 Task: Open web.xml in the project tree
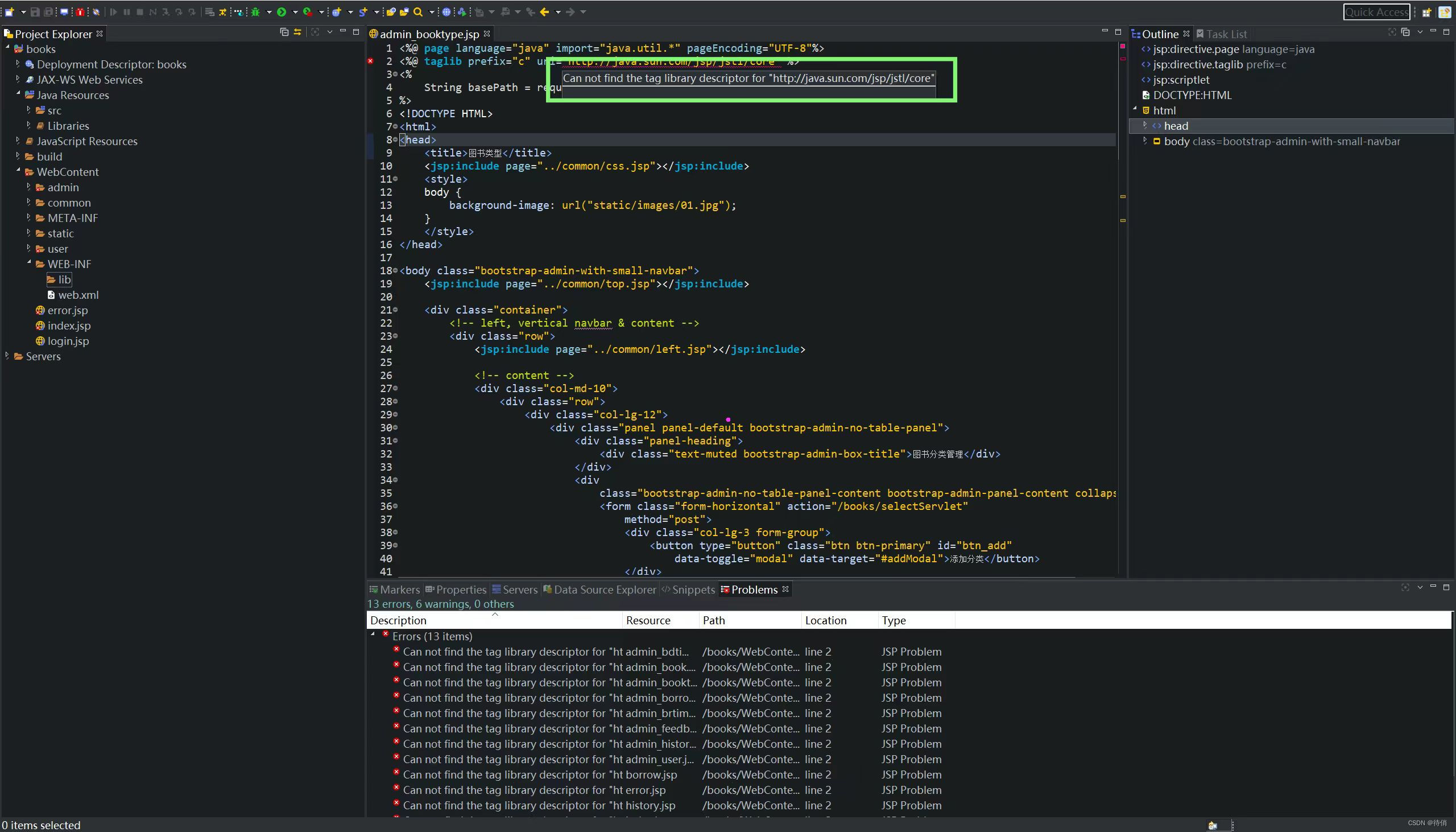pyautogui.click(x=78, y=295)
